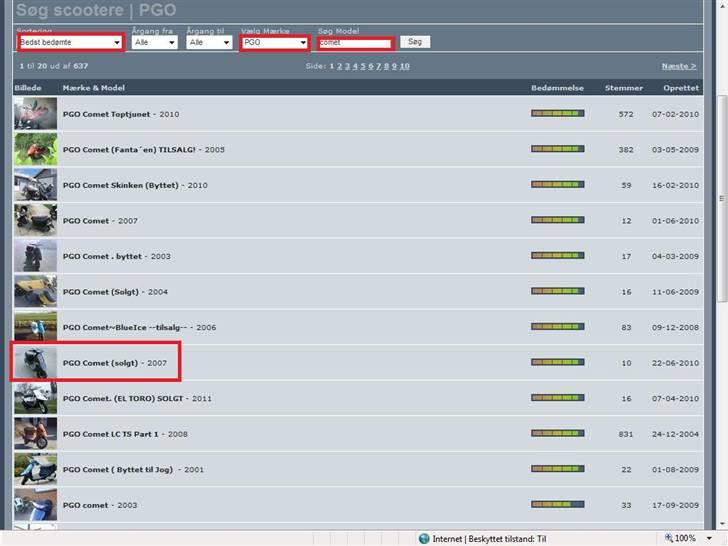Click the Internet zone globe icon in status bar
Image resolution: width=728 pixels, height=546 pixels.
[424, 538]
